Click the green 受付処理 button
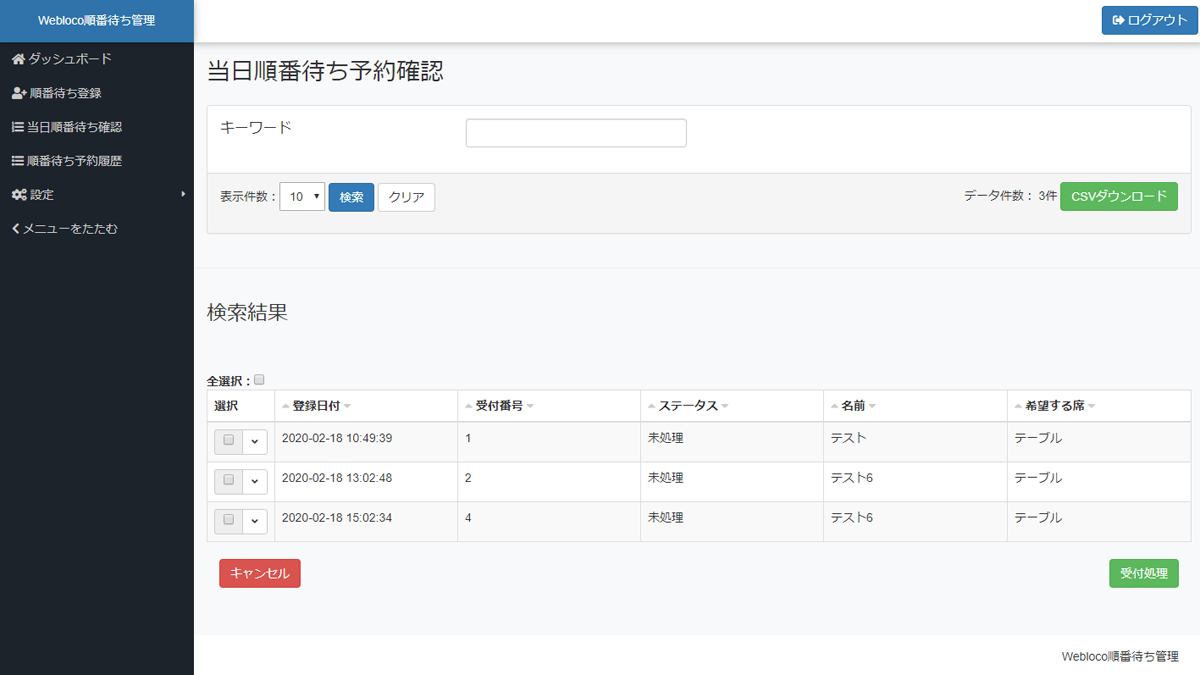The image size is (1200, 675). pos(1144,573)
